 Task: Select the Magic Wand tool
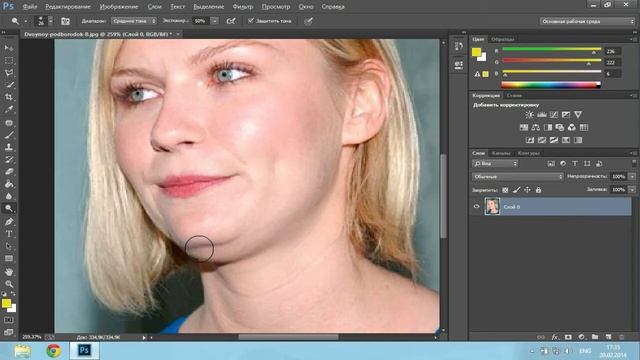click(x=9, y=85)
